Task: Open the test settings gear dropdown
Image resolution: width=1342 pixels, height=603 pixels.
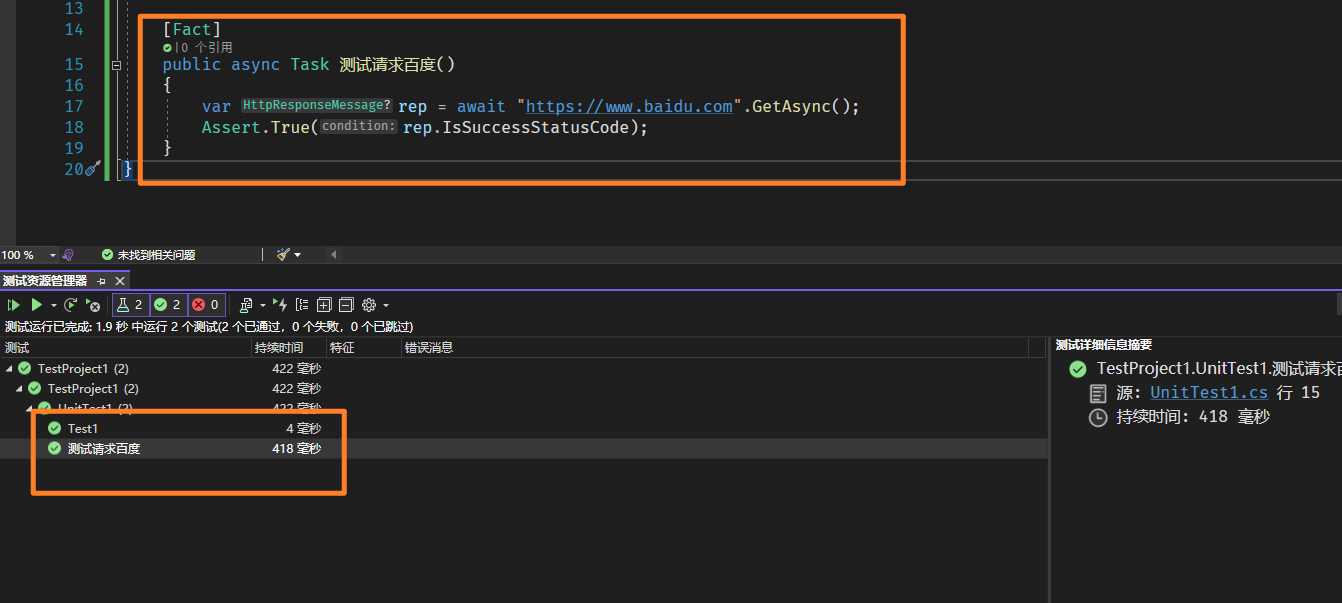Action: coord(375,305)
